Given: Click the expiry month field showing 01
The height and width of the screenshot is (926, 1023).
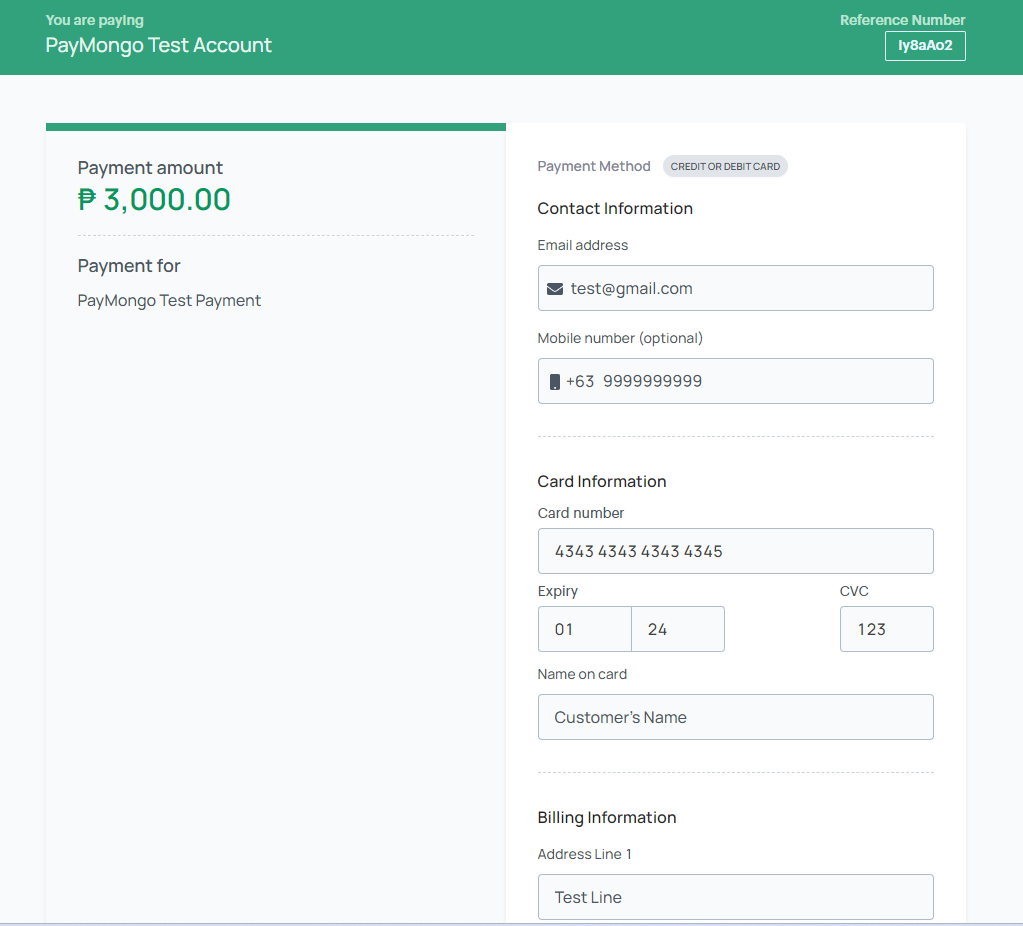Looking at the screenshot, I should point(585,629).
